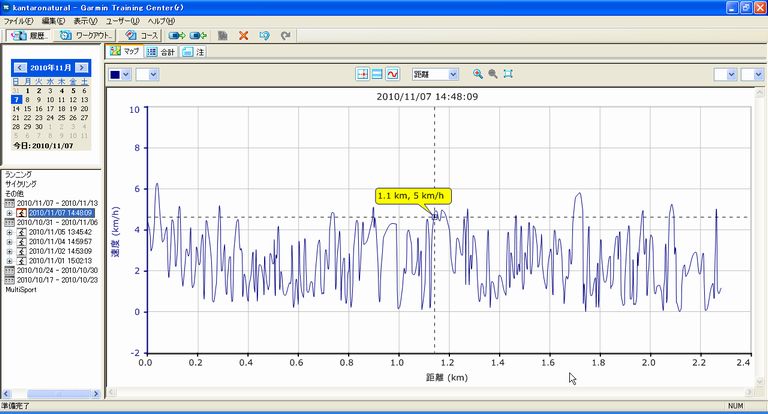The width and height of the screenshot is (768, 414).
Task: Toggle the red curve smoothing icon
Action: (392, 74)
